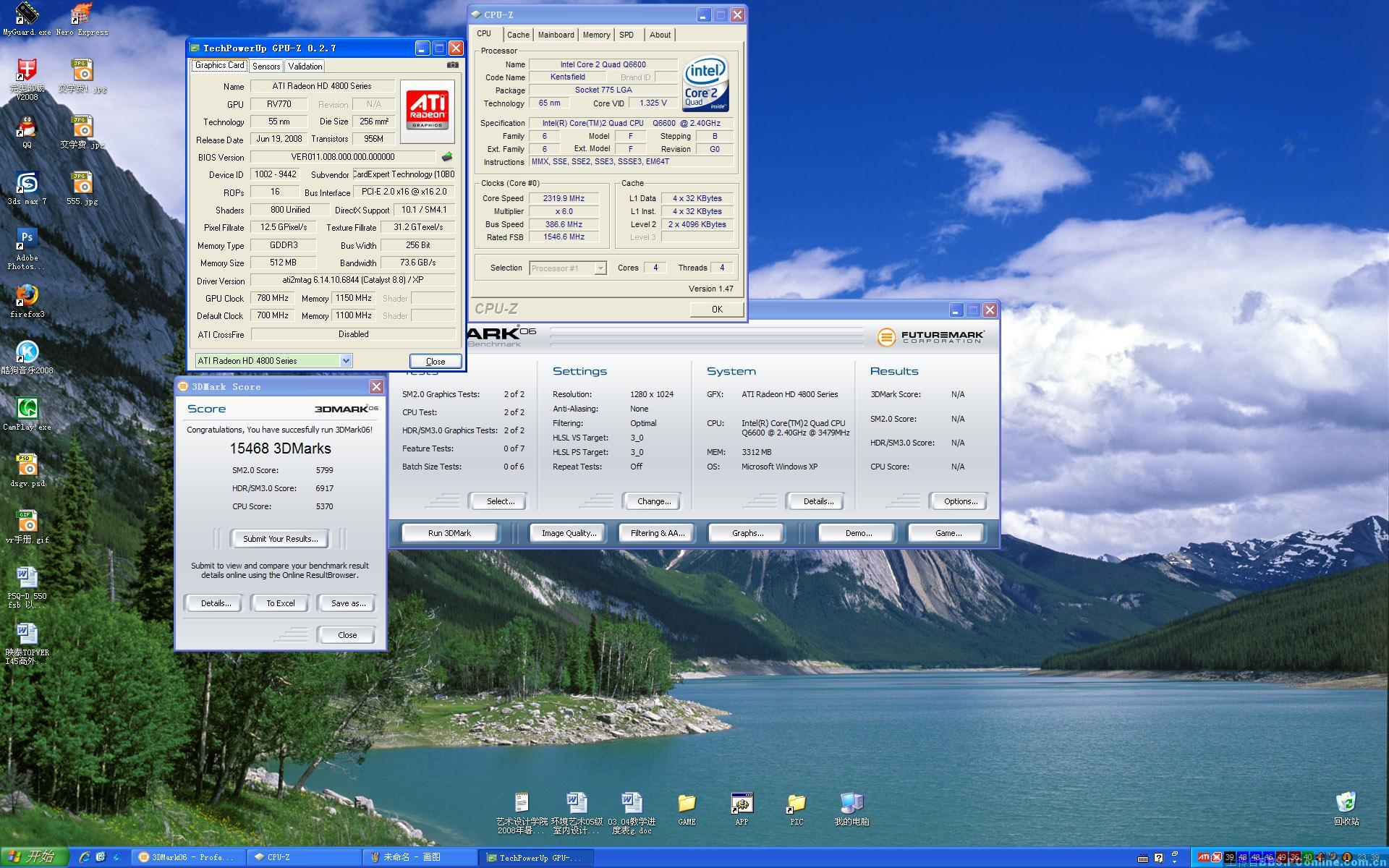The width and height of the screenshot is (1389, 868).
Task: Open GPU-Z Validation tab
Action: click(x=305, y=66)
